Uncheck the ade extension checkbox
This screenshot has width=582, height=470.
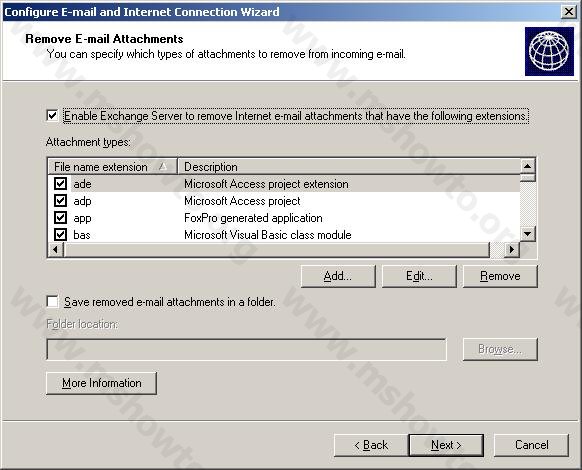point(61,183)
